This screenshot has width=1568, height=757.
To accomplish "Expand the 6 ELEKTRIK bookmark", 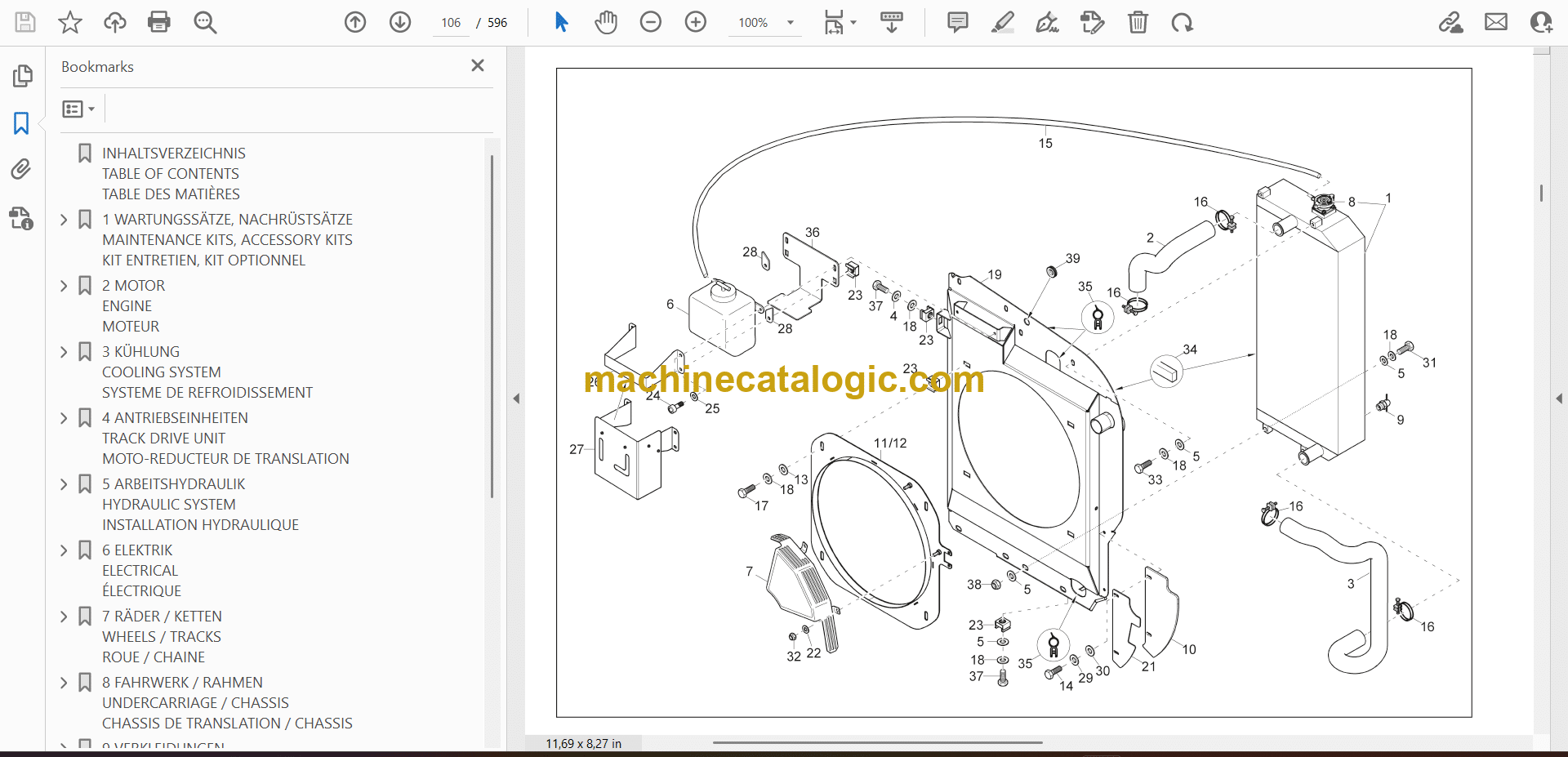I will point(65,550).
